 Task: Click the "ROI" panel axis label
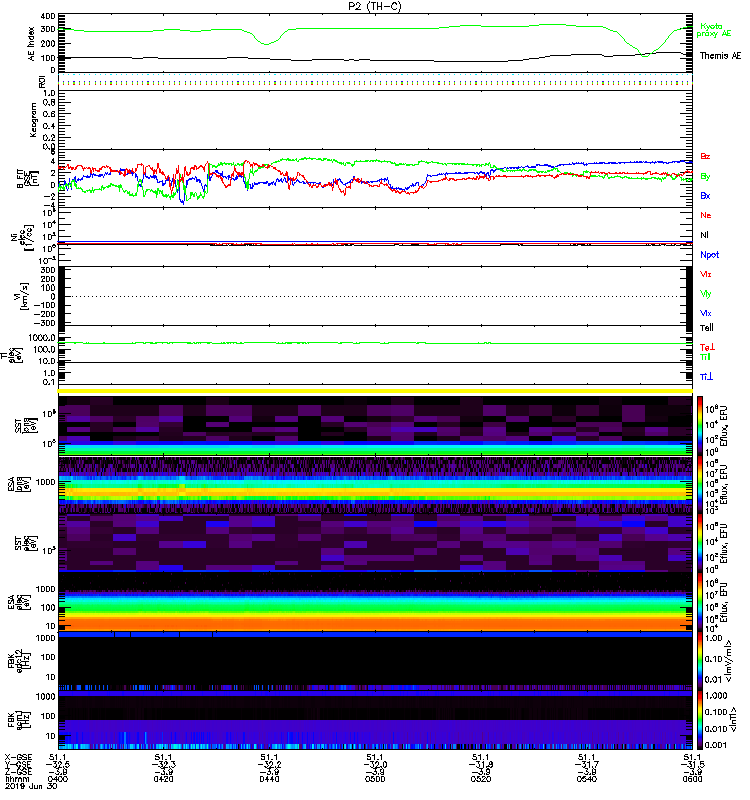42,82
